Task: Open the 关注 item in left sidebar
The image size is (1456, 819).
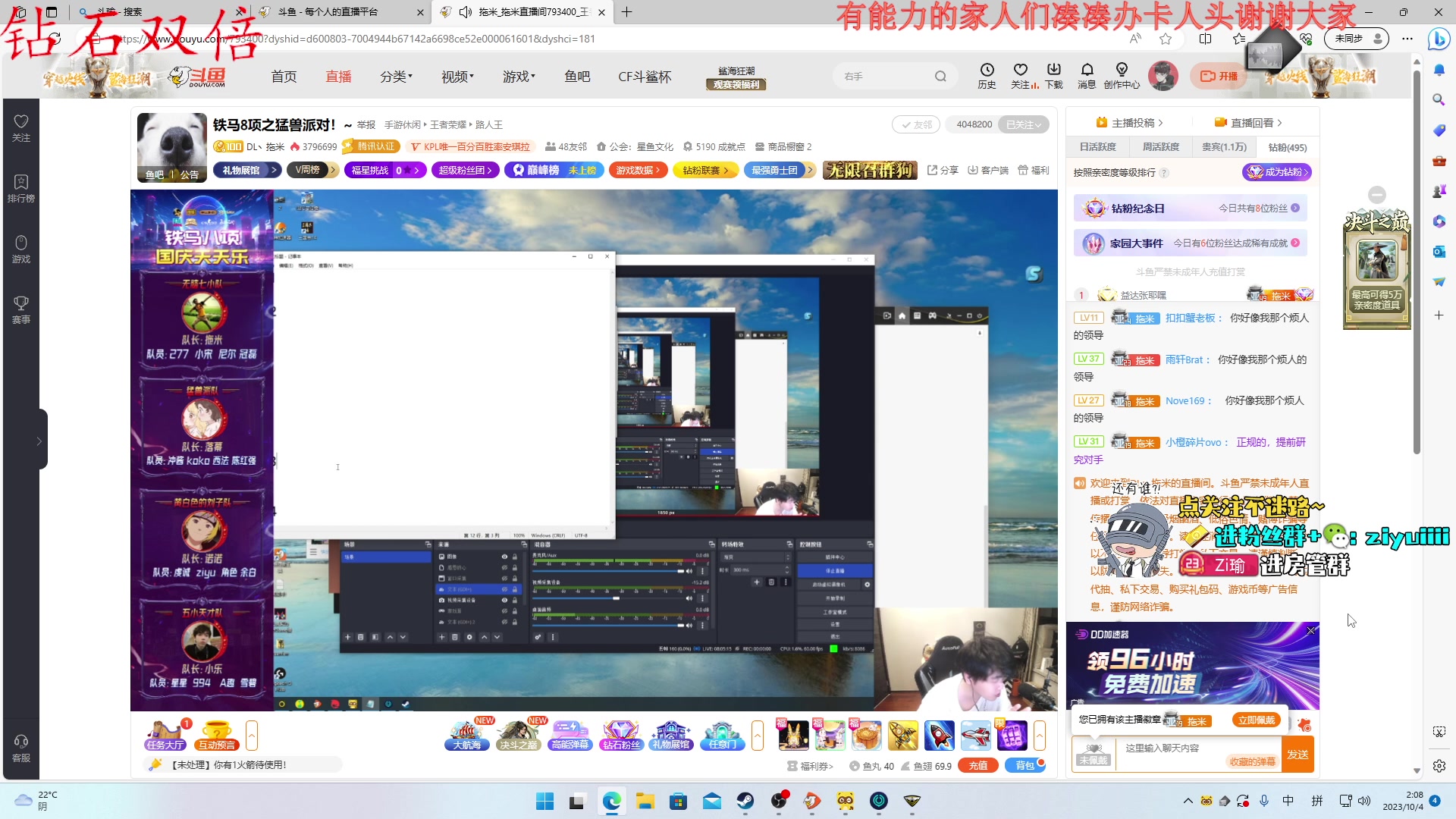Action: pyautogui.click(x=21, y=128)
